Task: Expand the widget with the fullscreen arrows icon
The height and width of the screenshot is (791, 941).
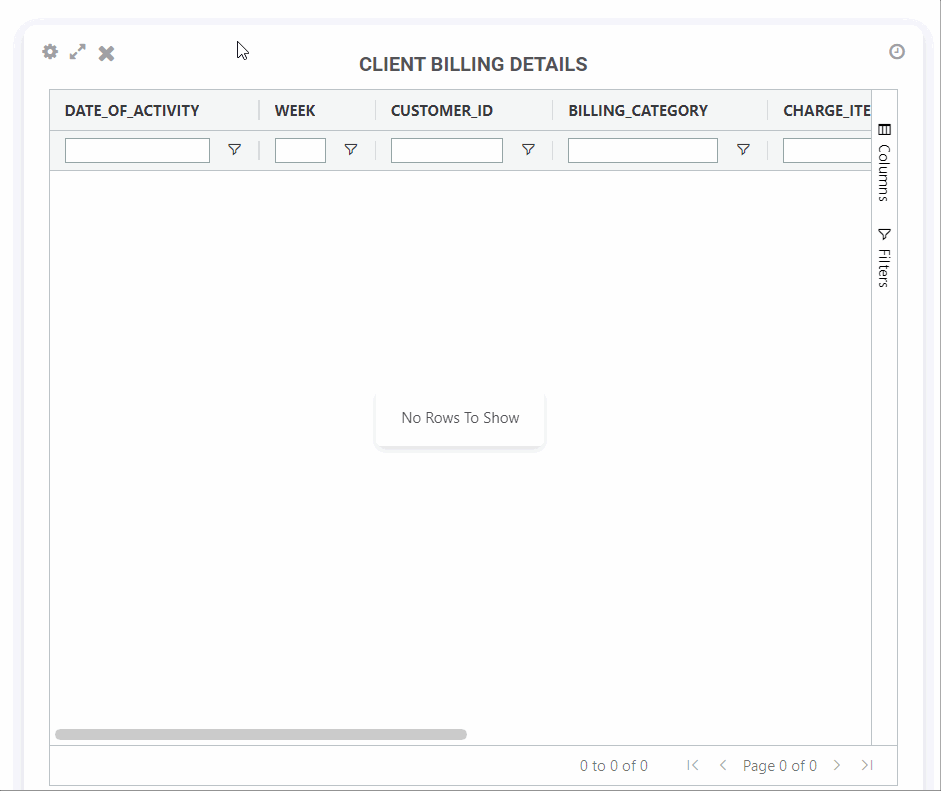Action: coord(78,52)
